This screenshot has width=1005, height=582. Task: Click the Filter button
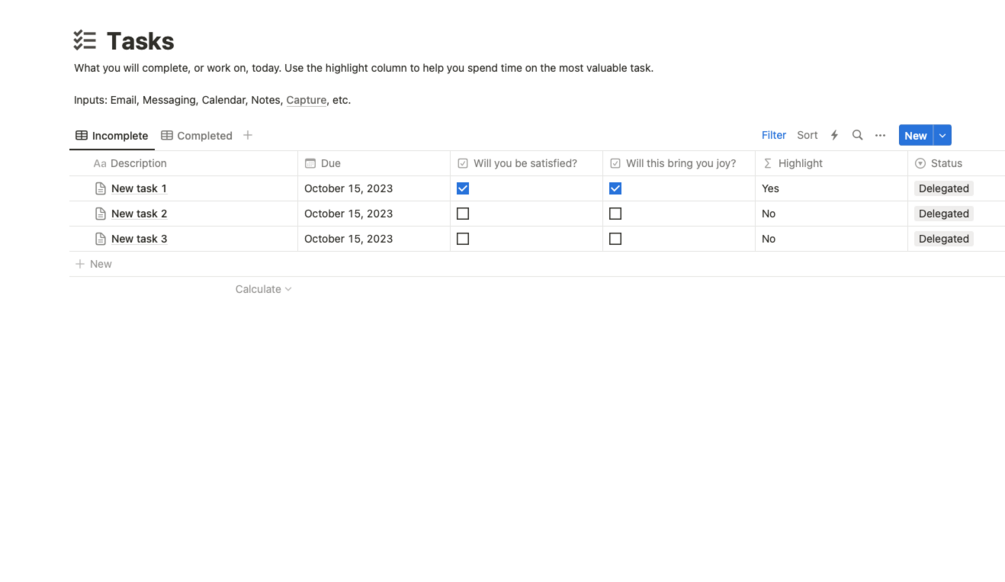[774, 135]
